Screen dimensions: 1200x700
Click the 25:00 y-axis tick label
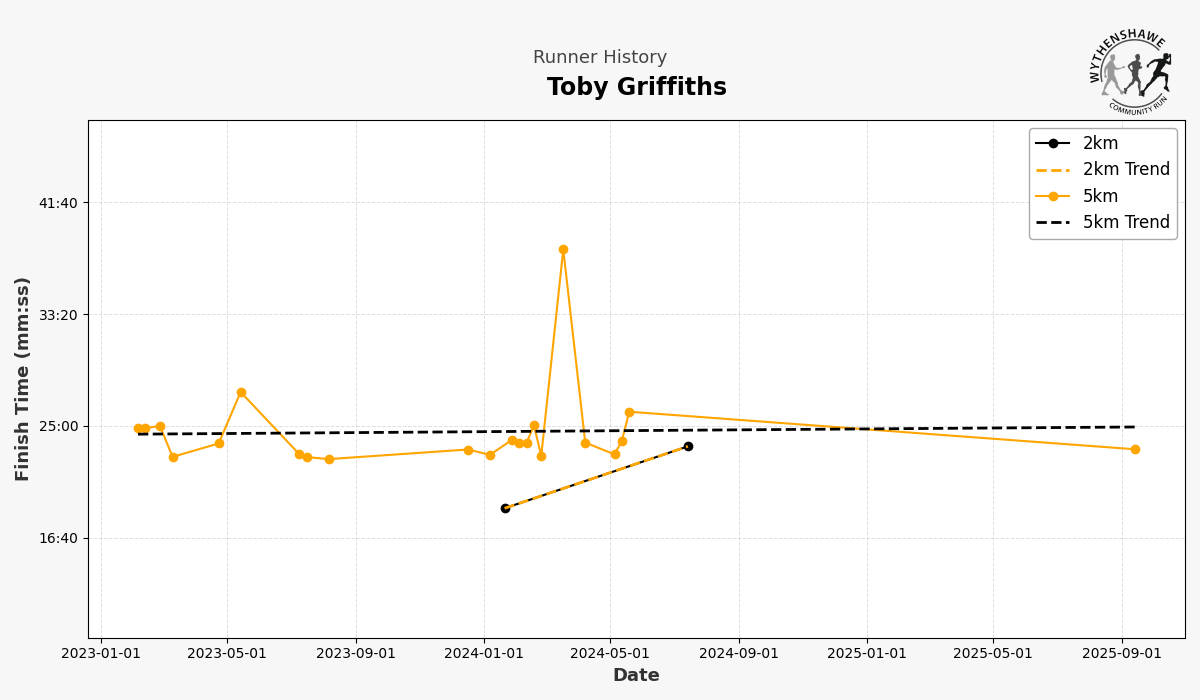point(57,426)
